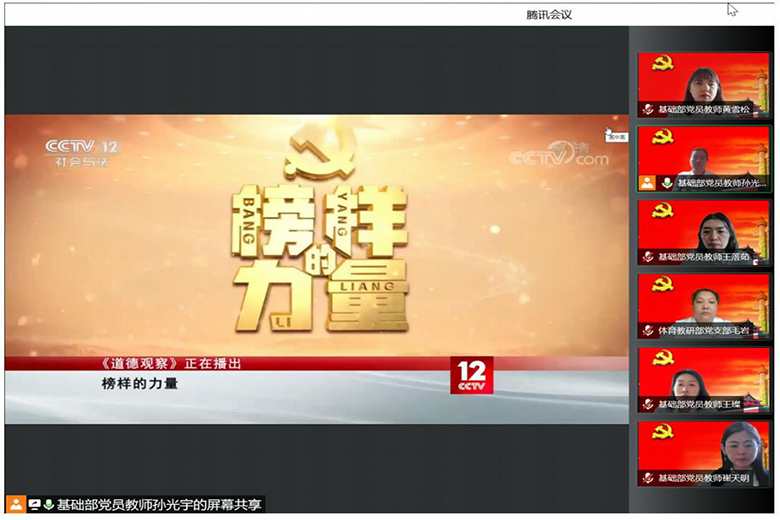Image resolution: width=780 pixels, height=520 pixels.
Task: Select participant 王瑾's video thumbnail
Action: point(703,381)
